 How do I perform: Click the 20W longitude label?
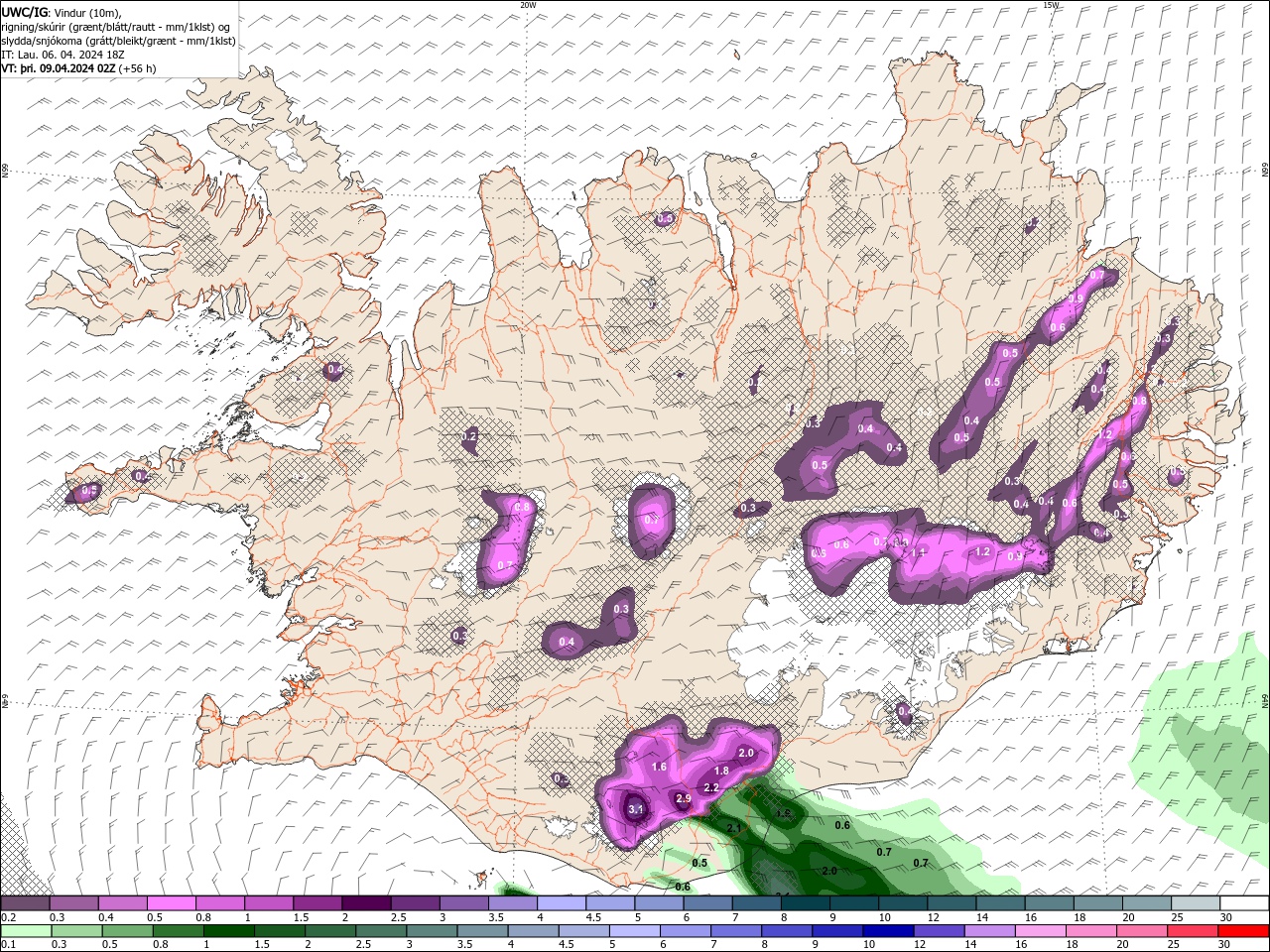[x=528, y=5]
